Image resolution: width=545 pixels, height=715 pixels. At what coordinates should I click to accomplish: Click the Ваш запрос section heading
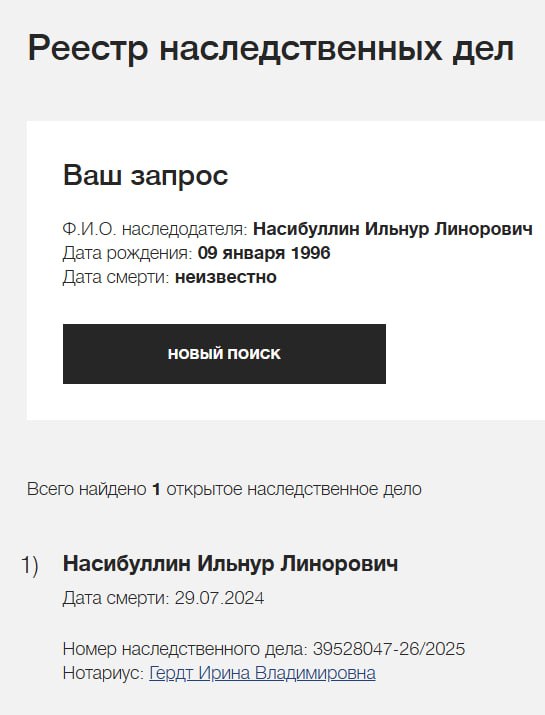click(x=145, y=176)
